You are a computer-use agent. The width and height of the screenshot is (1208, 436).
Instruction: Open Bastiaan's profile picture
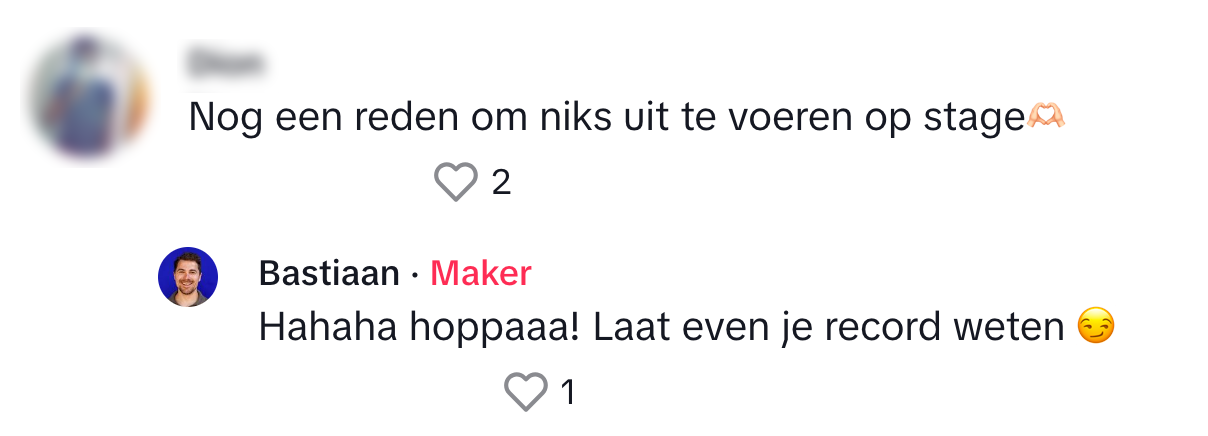click(188, 277)
